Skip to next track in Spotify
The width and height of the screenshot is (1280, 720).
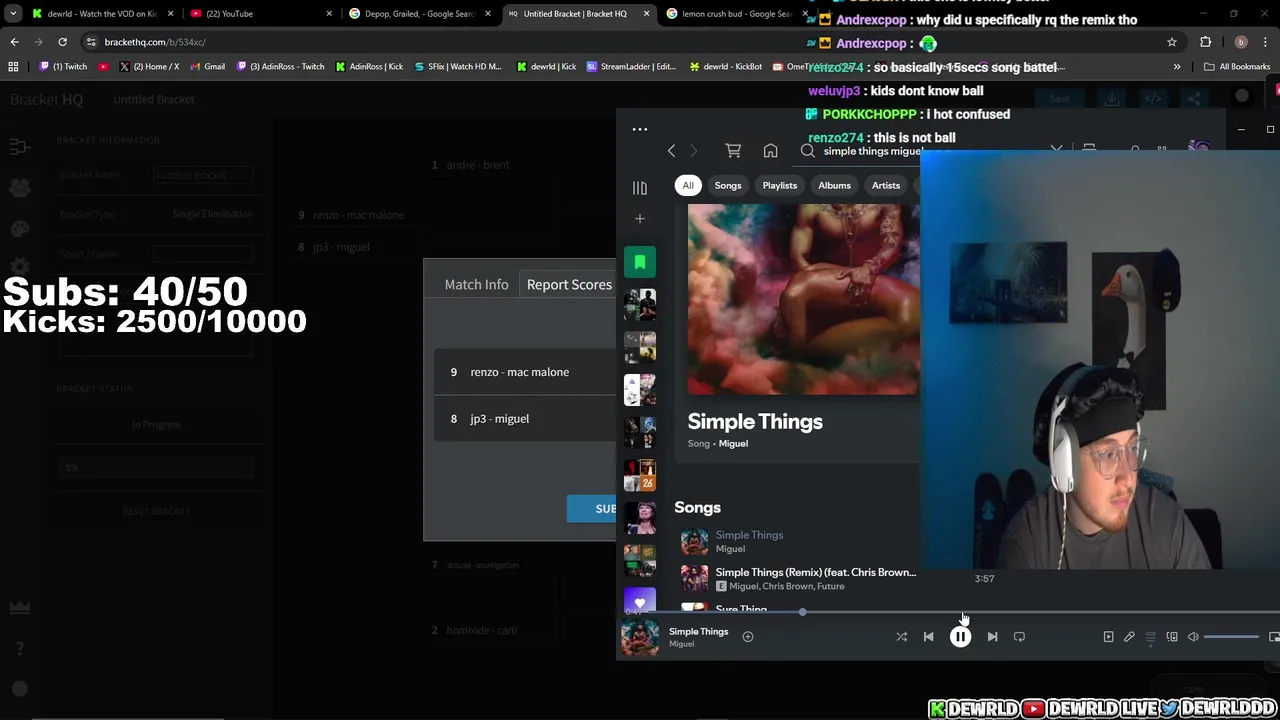point(992,637)
